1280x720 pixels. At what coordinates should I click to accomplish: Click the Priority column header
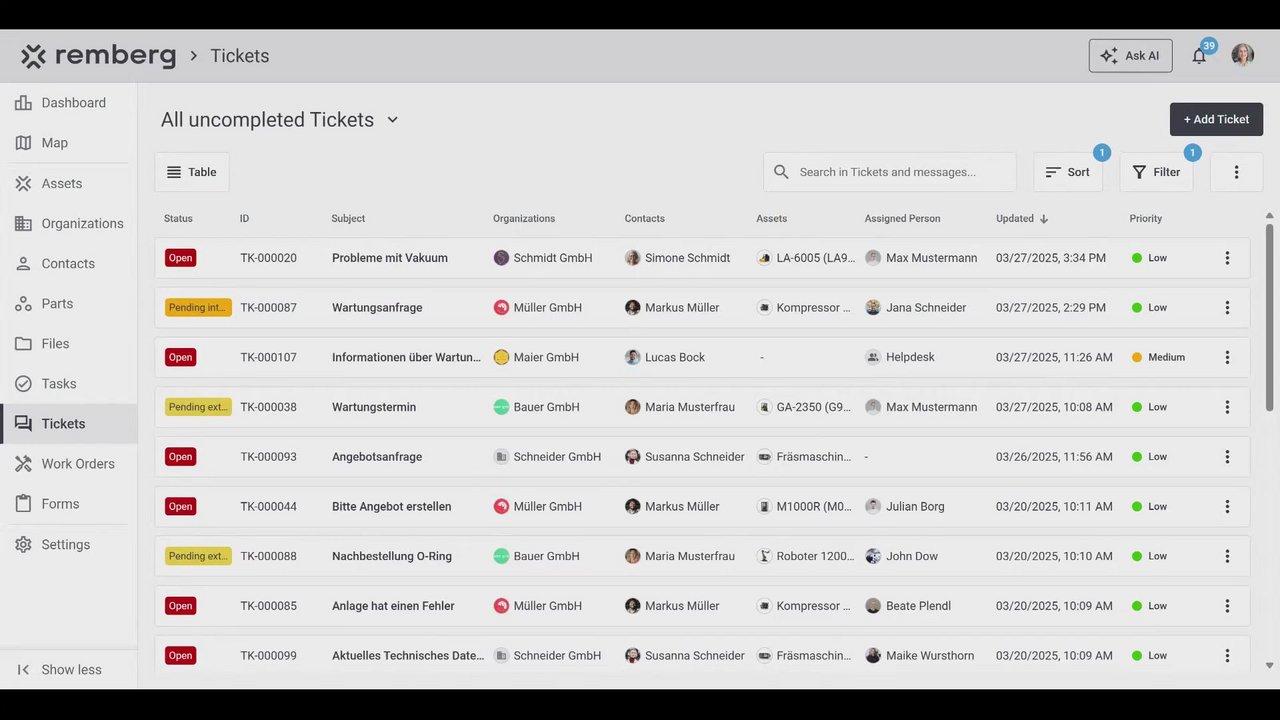[1146, 219]
